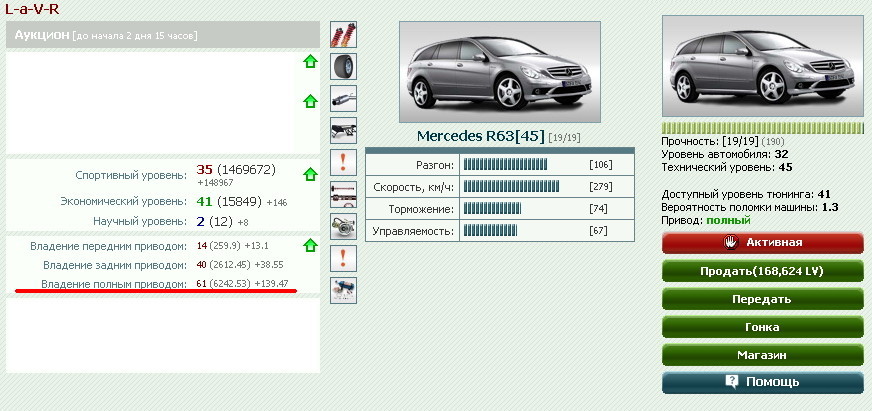
Task: Click the exclamation icon below the turbocharger
Action: [344, 258]
